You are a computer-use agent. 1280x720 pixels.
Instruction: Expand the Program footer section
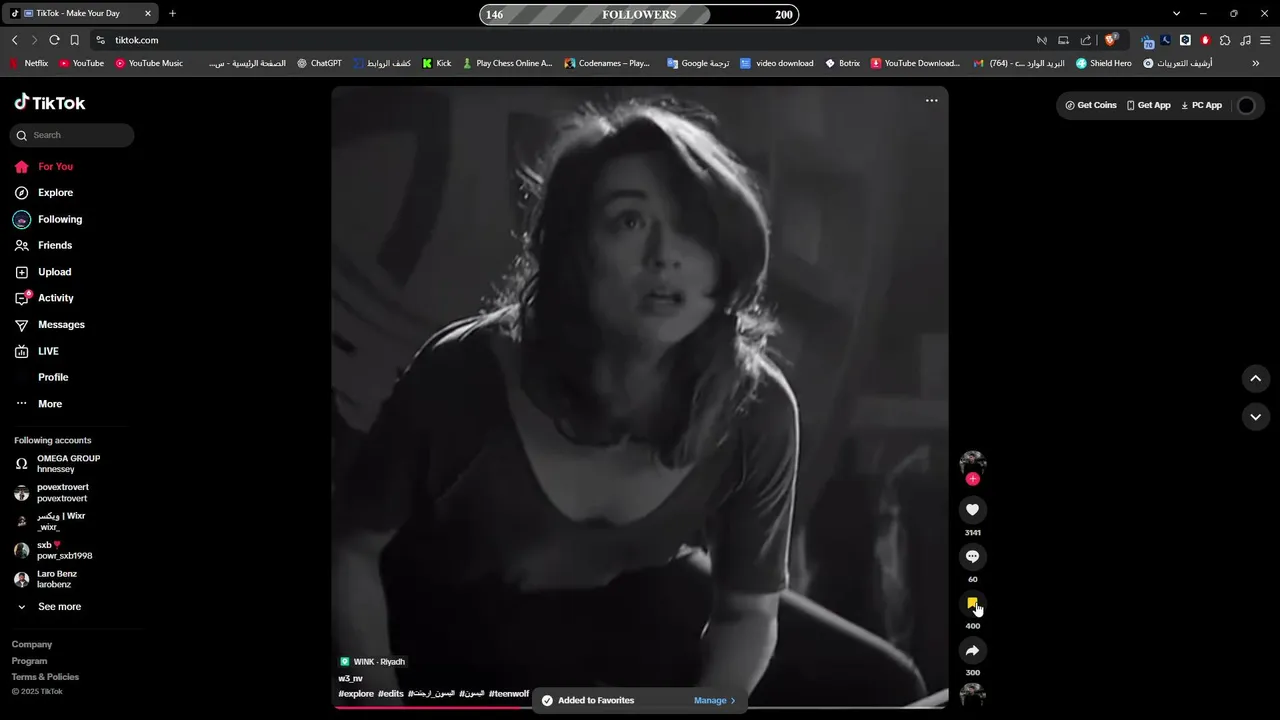tap(30, 661)
